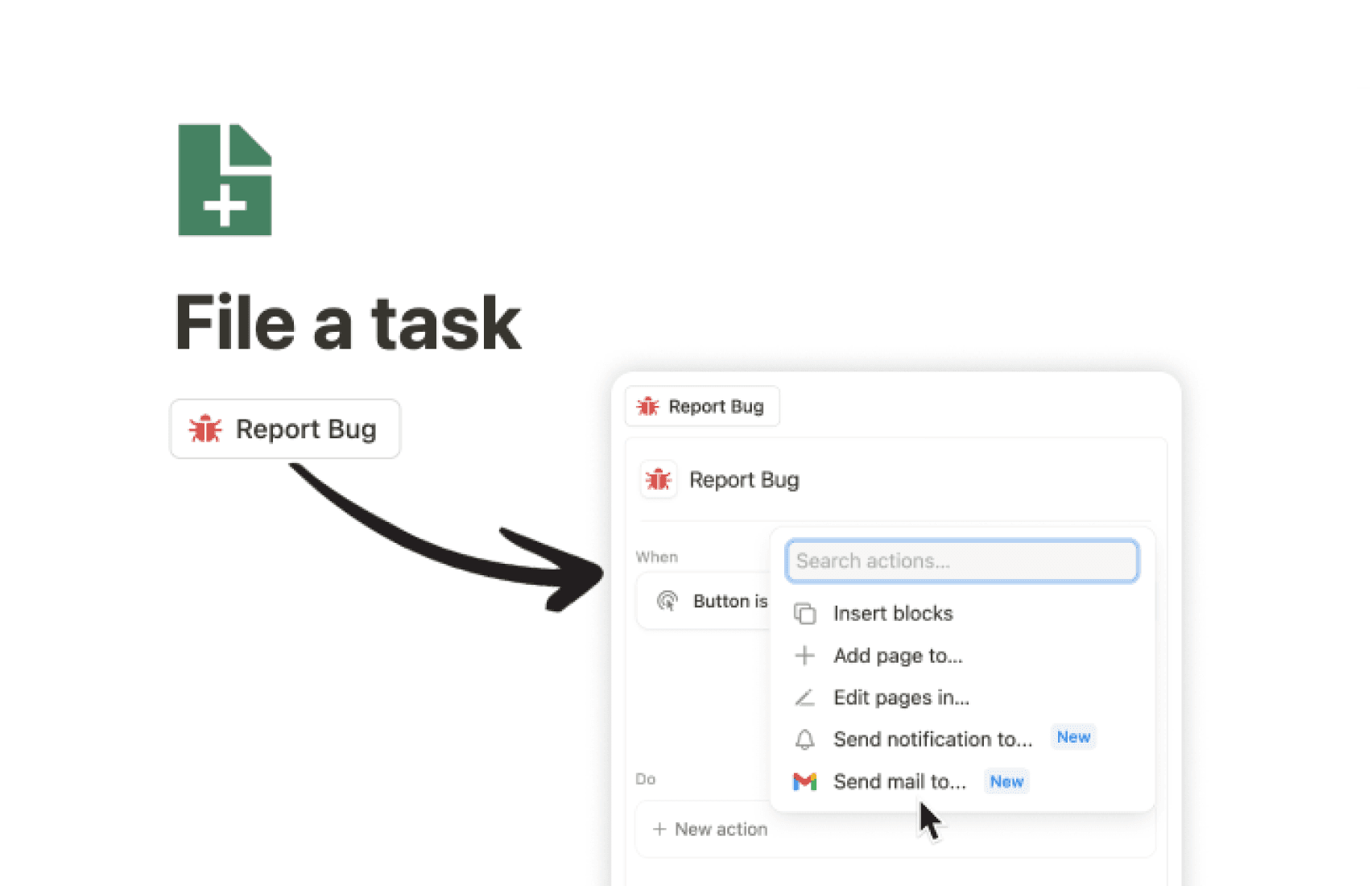Viewport: 1372px width, 886px height.
Task: Click the Insert blocks copy icon
Action: tap(804, 614)
